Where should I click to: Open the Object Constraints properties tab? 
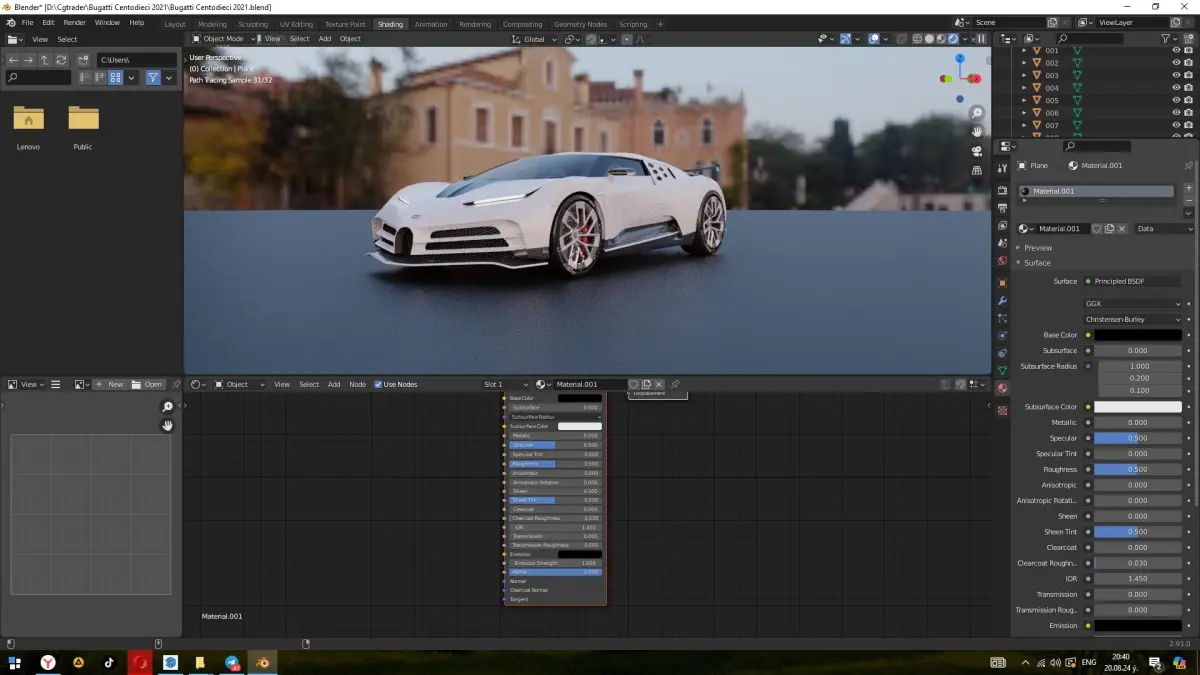(x=1002, y=353)
